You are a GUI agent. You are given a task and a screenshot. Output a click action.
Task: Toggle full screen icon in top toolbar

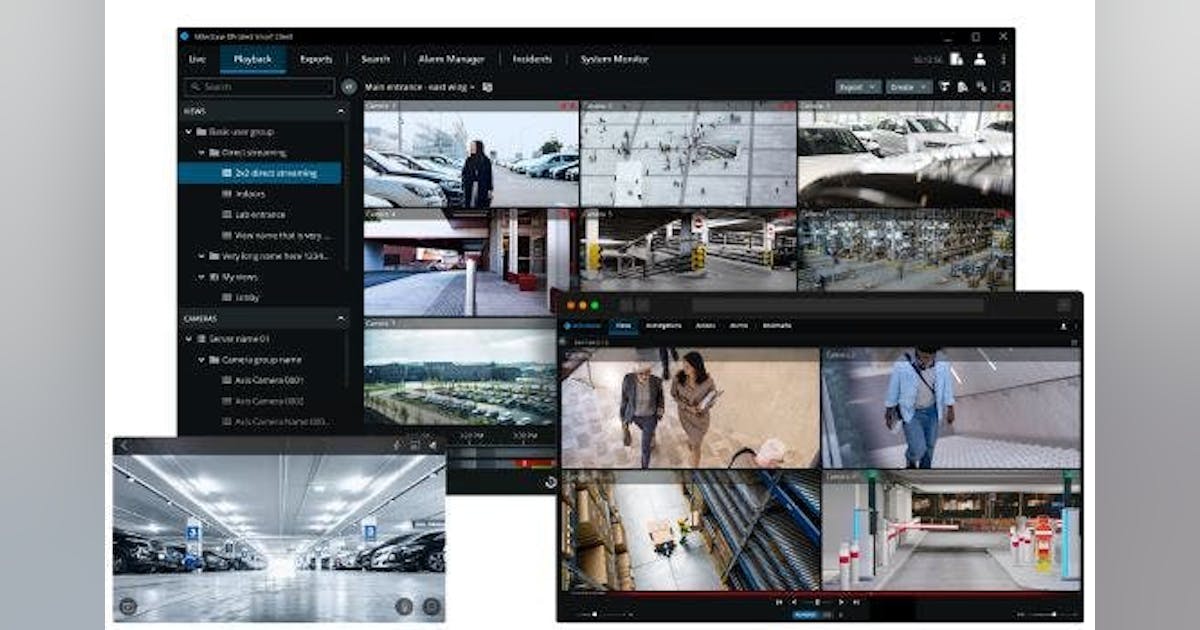(1005, 87)
